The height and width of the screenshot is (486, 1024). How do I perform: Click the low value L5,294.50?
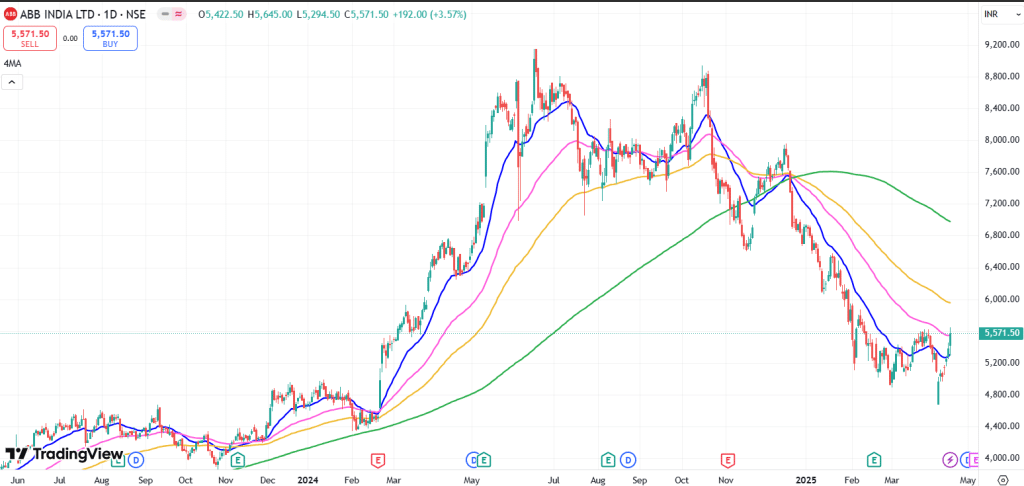320,14
